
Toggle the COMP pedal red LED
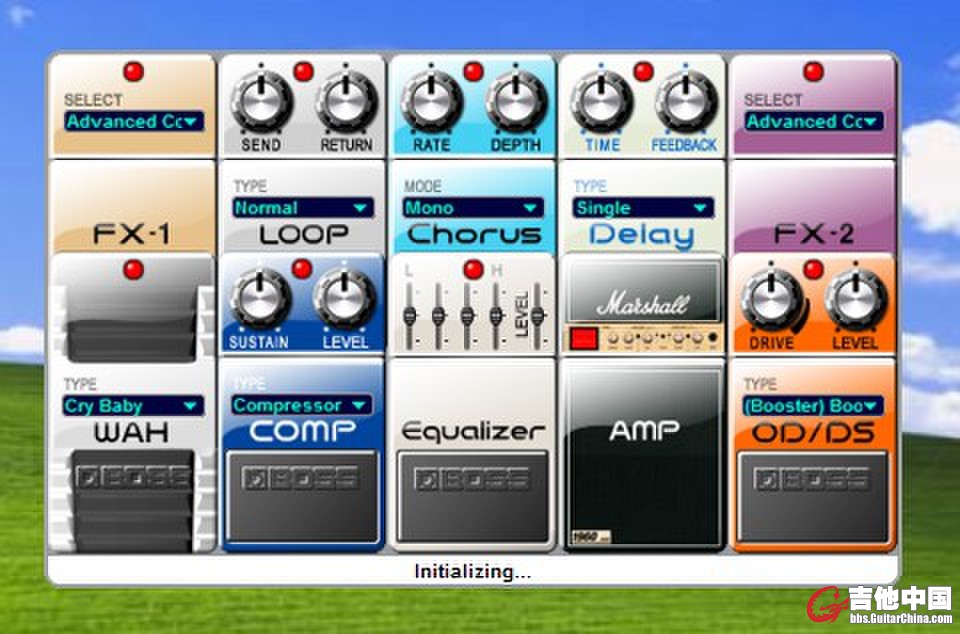[x=301, y=269]
